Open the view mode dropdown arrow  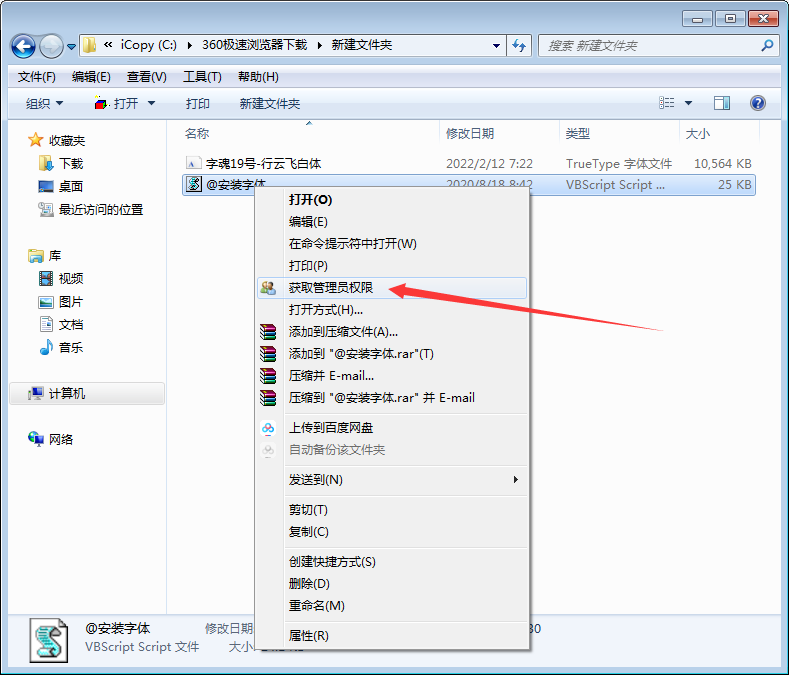tap(688, 104)
